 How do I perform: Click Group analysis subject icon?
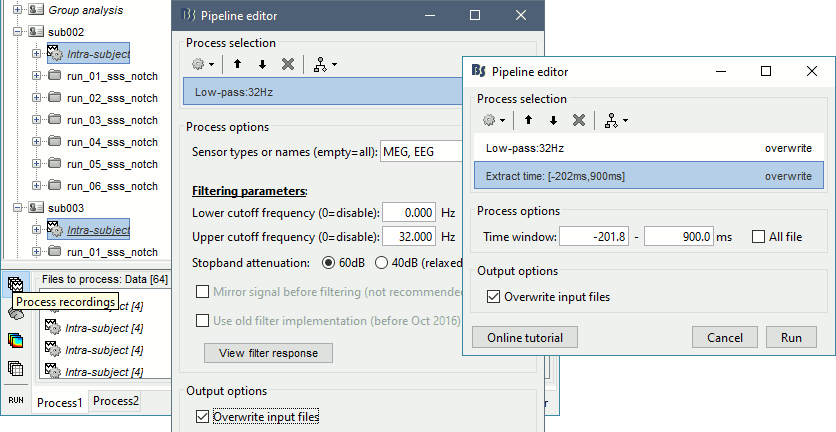tap(36, 10)
